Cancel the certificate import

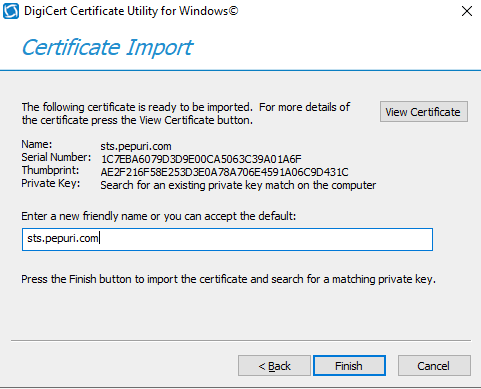point(434,366)
